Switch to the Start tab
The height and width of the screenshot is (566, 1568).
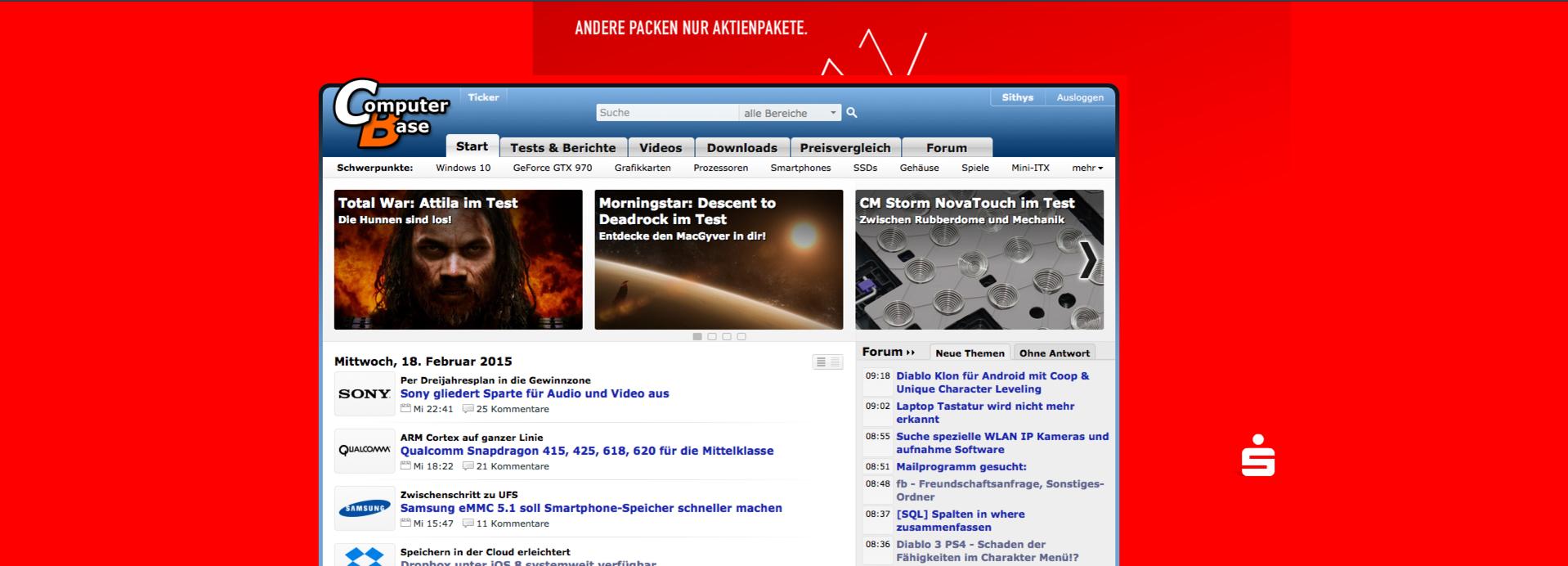[472, 146]
